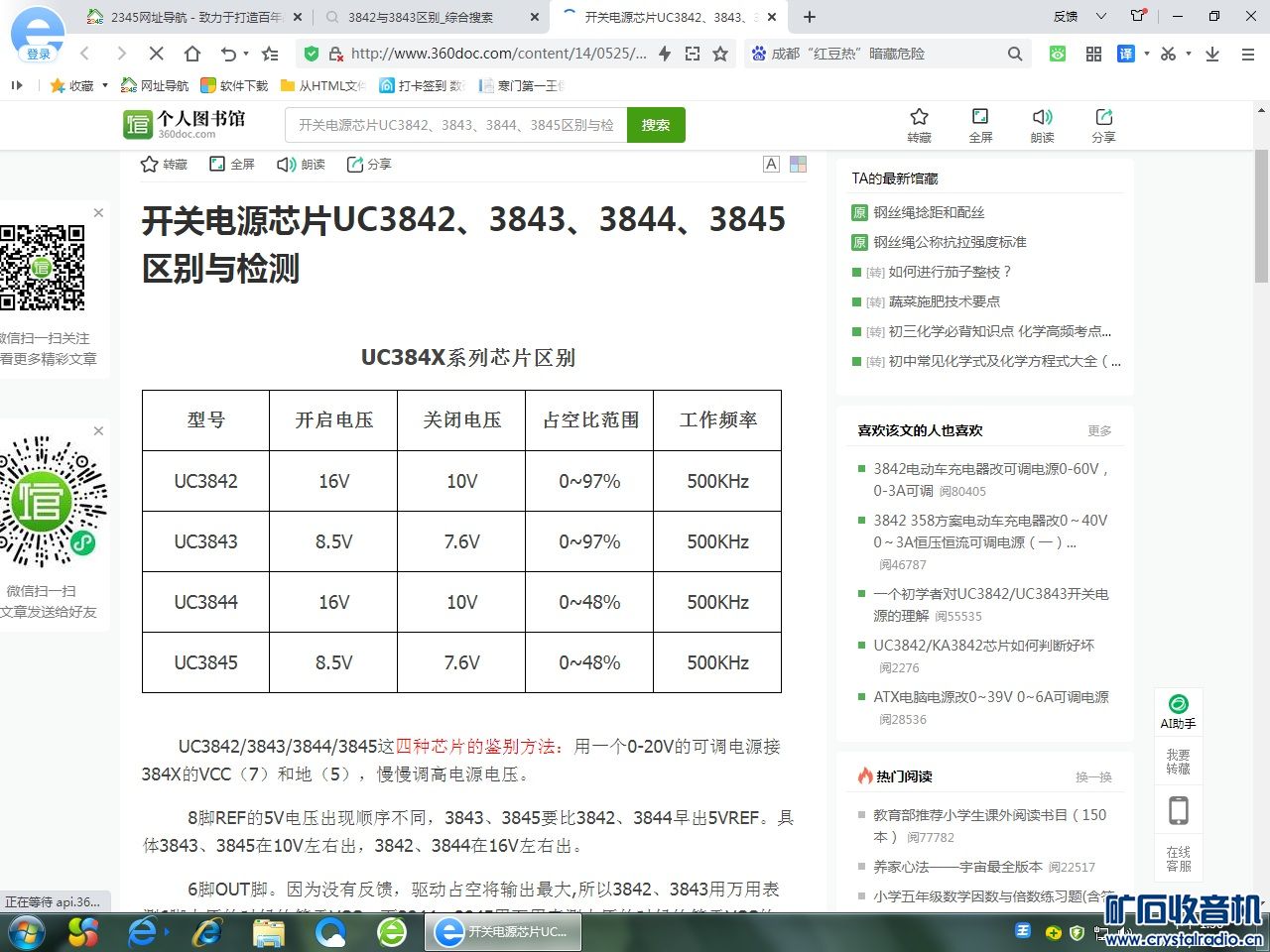Click the green 搜索 search button
The image size is (1270, 952).
pos(656,125)
